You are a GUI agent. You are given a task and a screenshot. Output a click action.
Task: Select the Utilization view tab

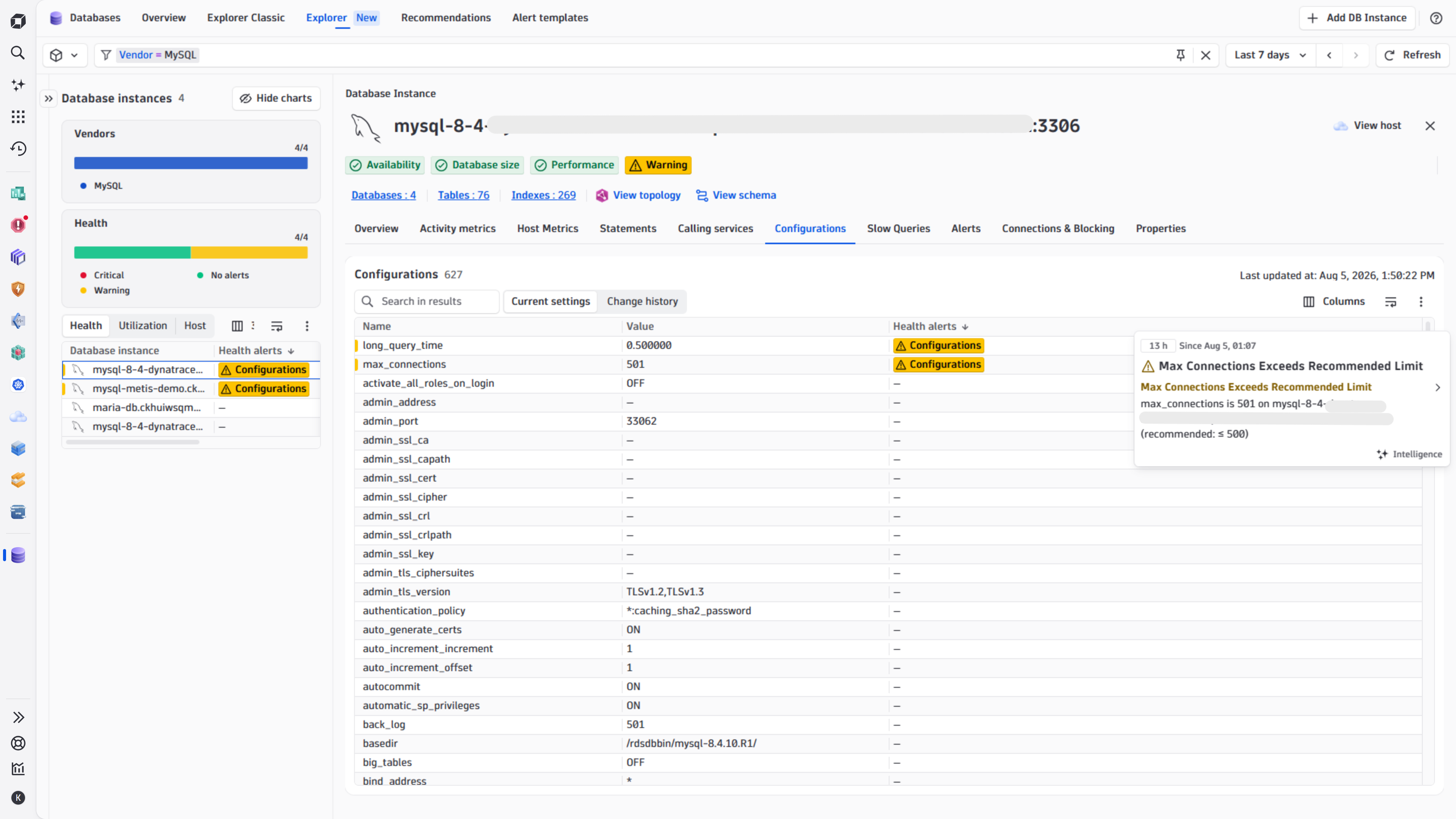click(x=143, y=326)
